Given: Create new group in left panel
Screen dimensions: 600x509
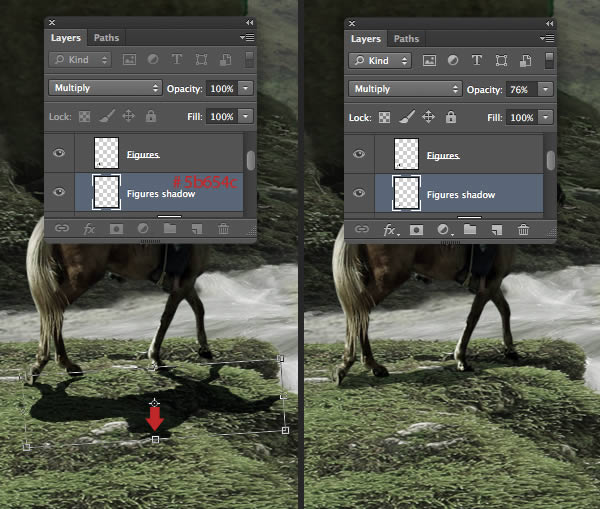Looking at the screenshot, I should [170, 228].
